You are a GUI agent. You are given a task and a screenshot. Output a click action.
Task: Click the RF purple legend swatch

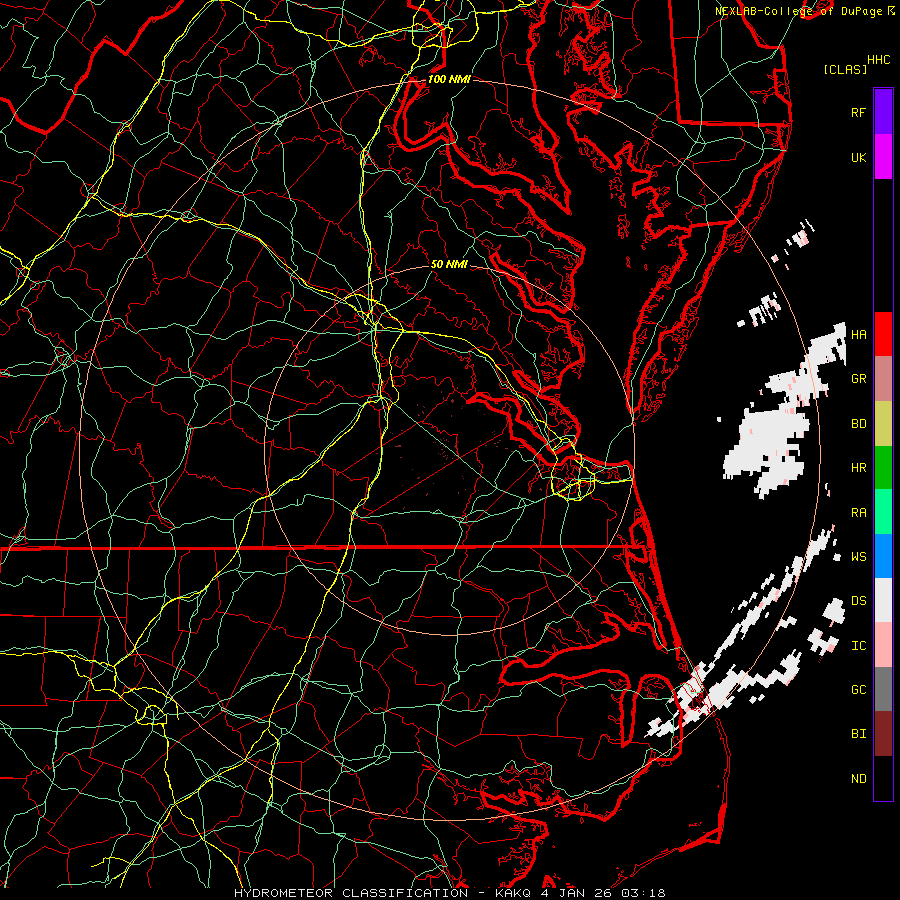point(883,112)
